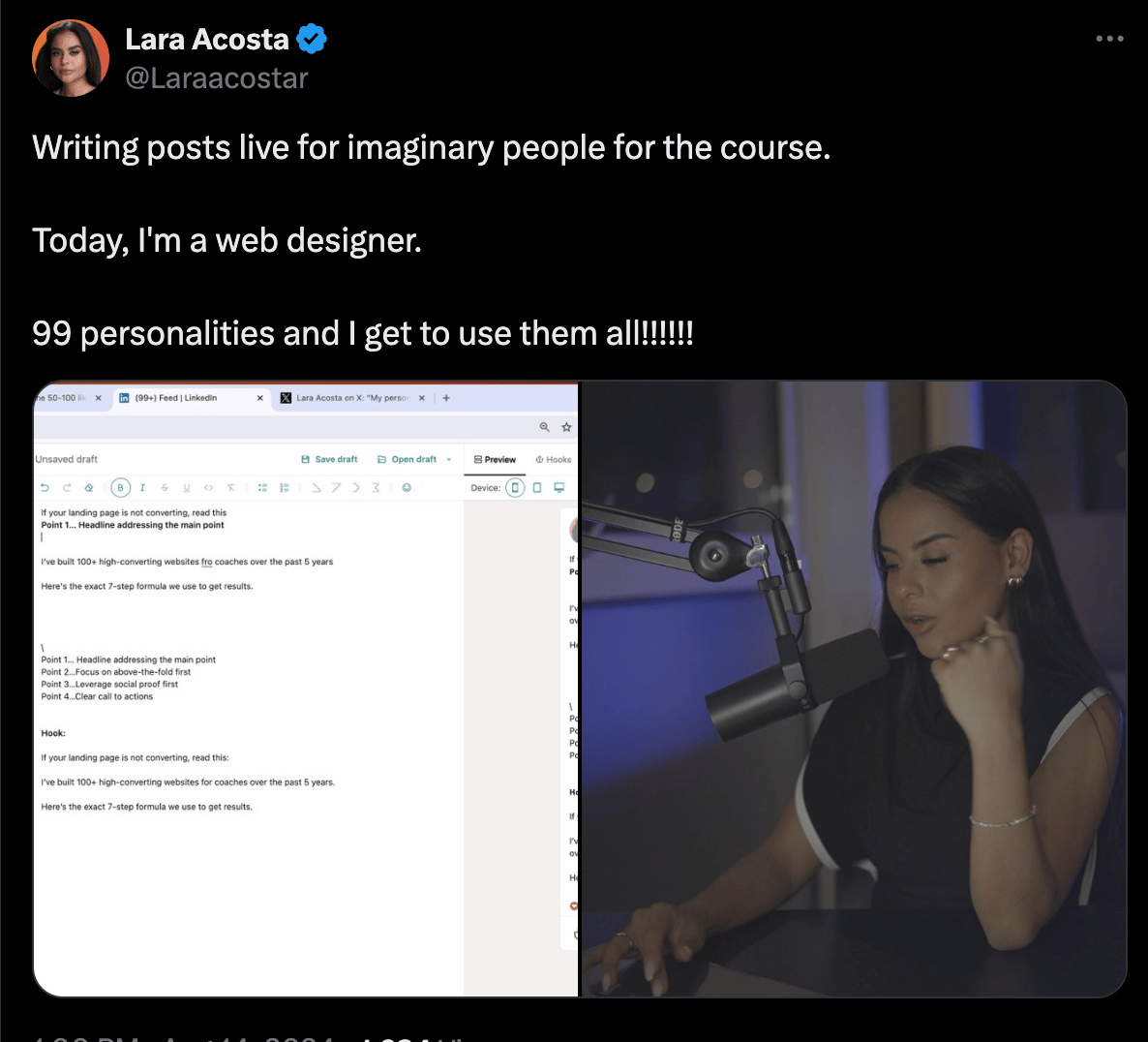Switch to the Feed | LinkedIn tab

(x=191, y=398)
